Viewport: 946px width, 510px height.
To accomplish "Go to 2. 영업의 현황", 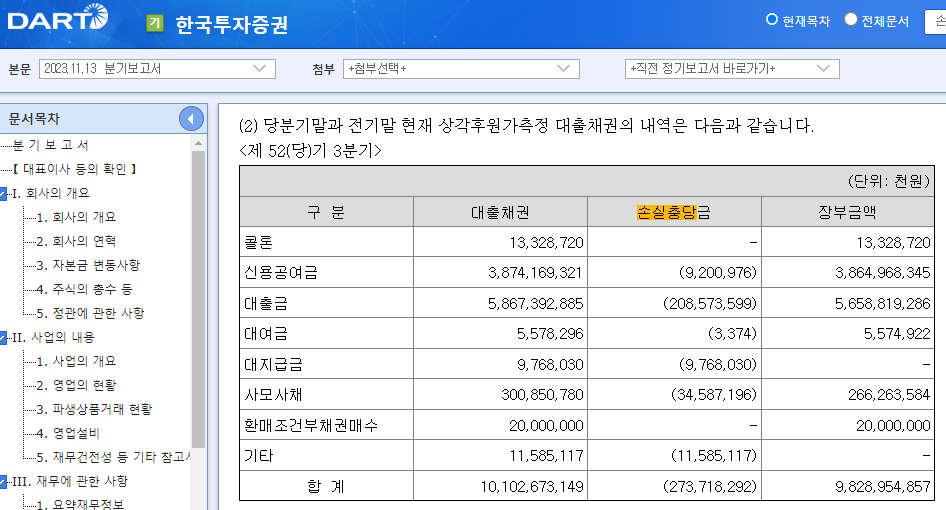I will click(76, 385).
